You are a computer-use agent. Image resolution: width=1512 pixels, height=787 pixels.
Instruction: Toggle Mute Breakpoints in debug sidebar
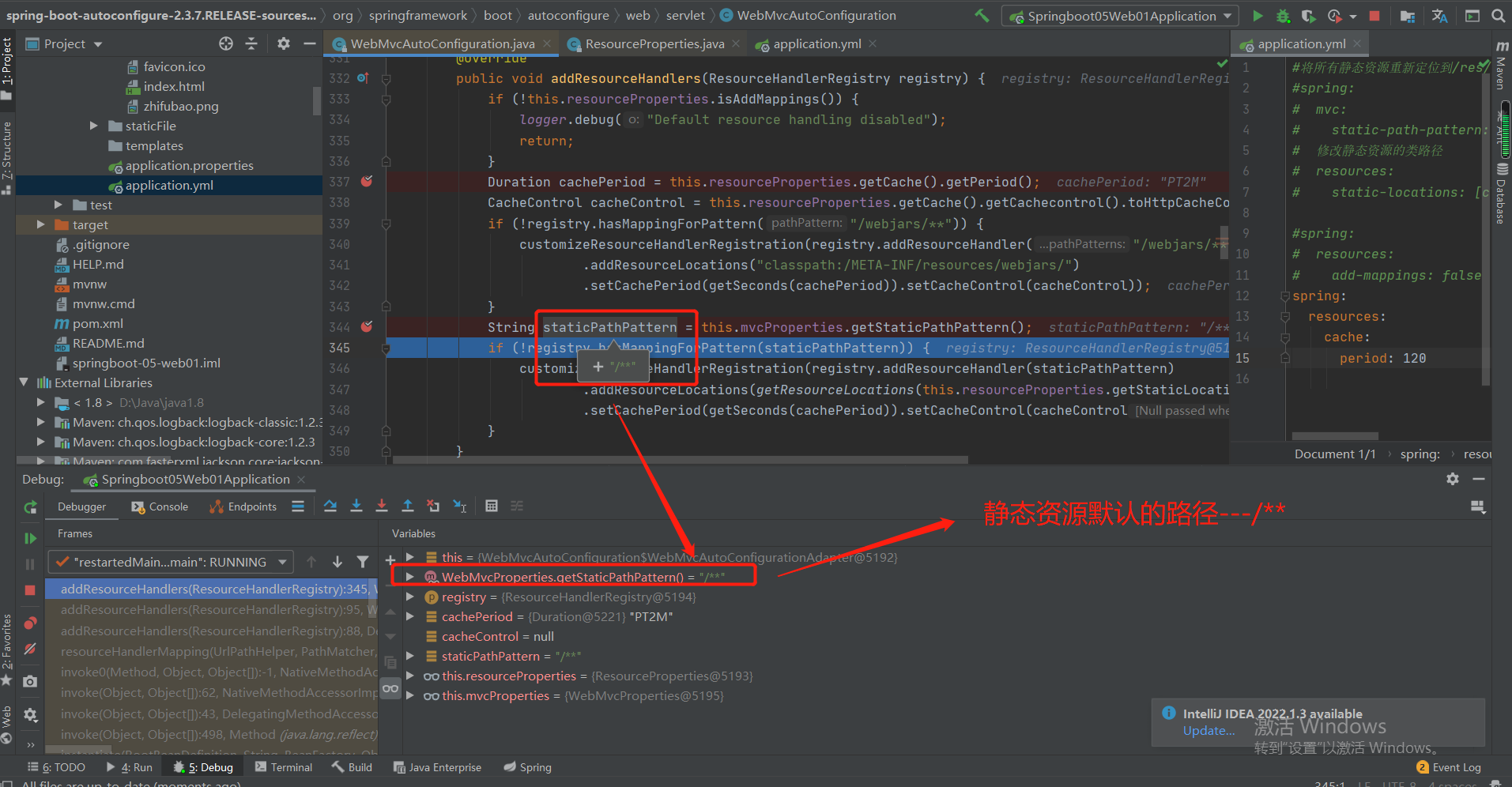30,650
